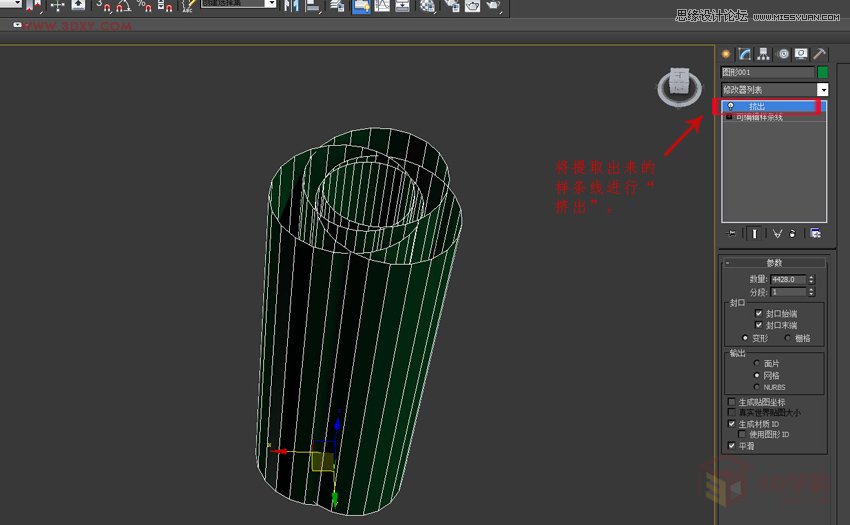The height and width of the screenshot is (525, 850).
Task: Uncheck the 封口末端 checkbox
Action: click(758, 325)
